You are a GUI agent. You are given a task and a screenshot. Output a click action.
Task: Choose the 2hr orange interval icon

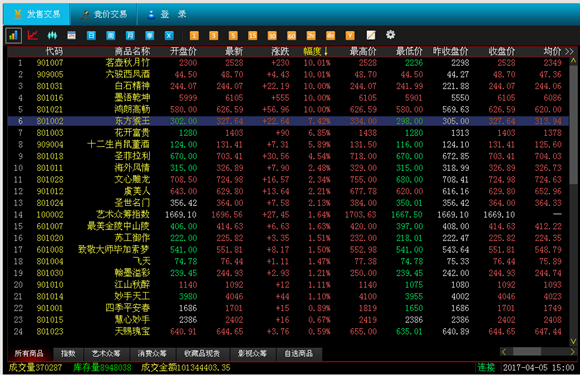[311, 36]
